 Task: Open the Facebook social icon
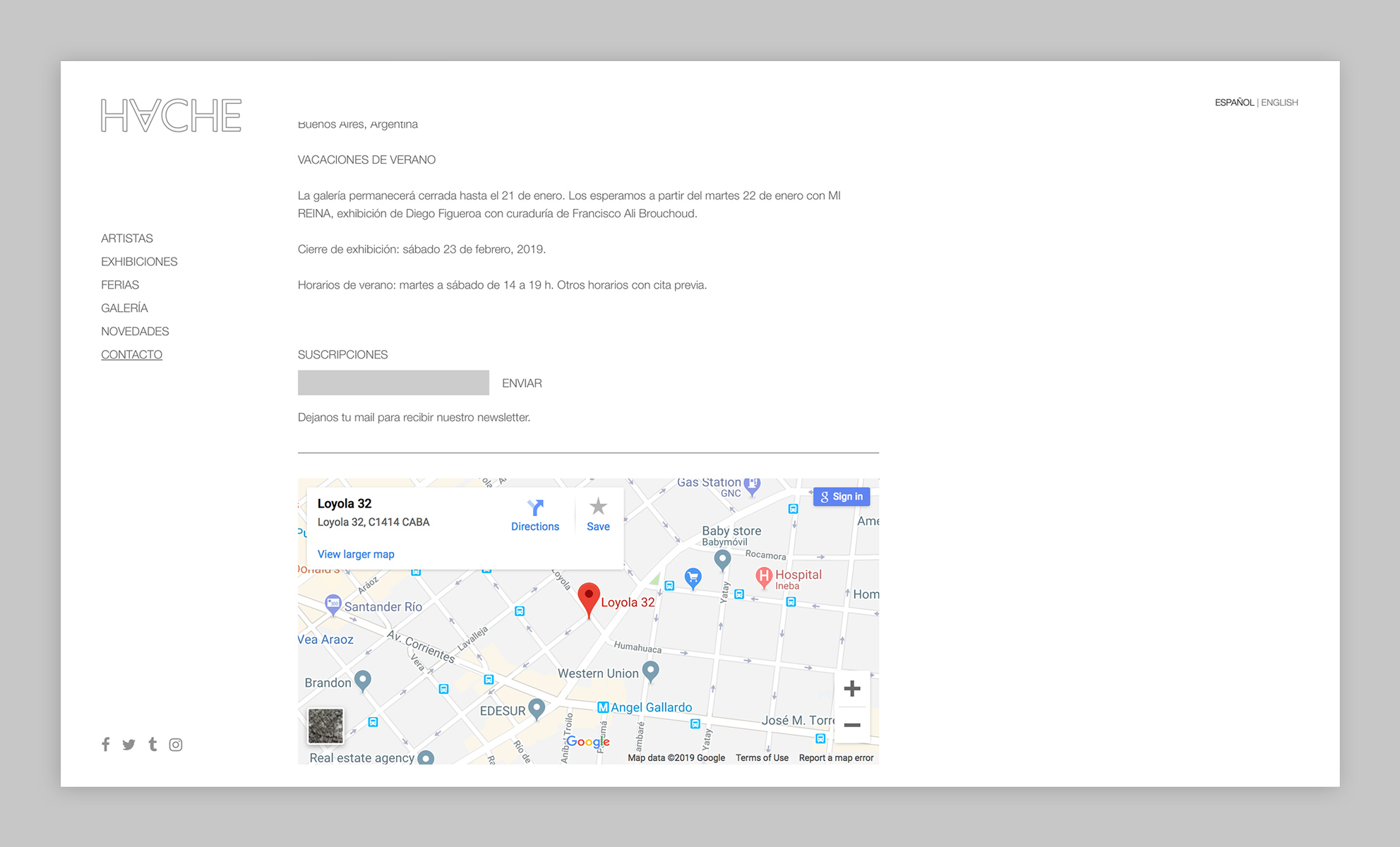(105, 744)
